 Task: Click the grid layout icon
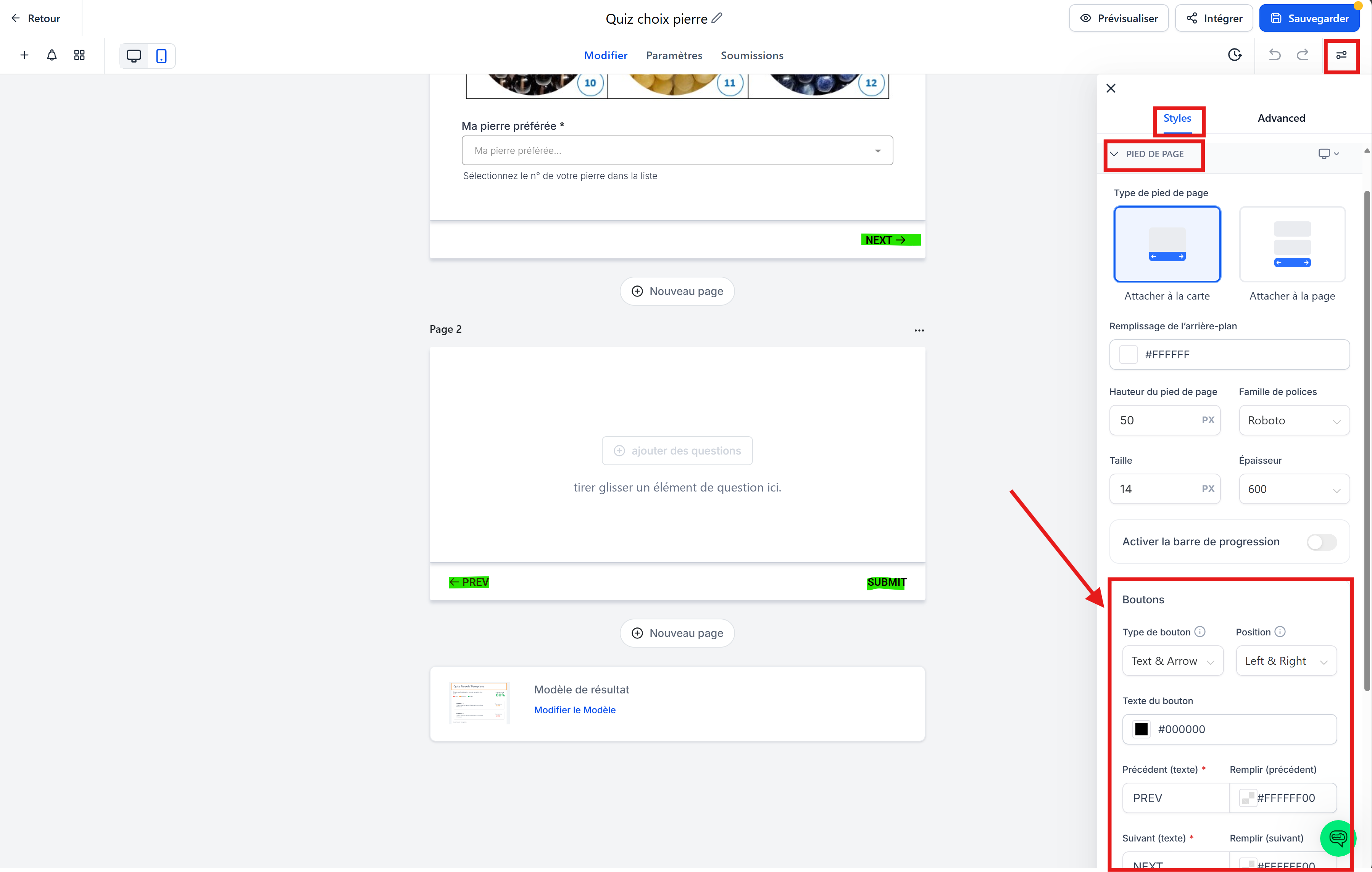point(79,55)
